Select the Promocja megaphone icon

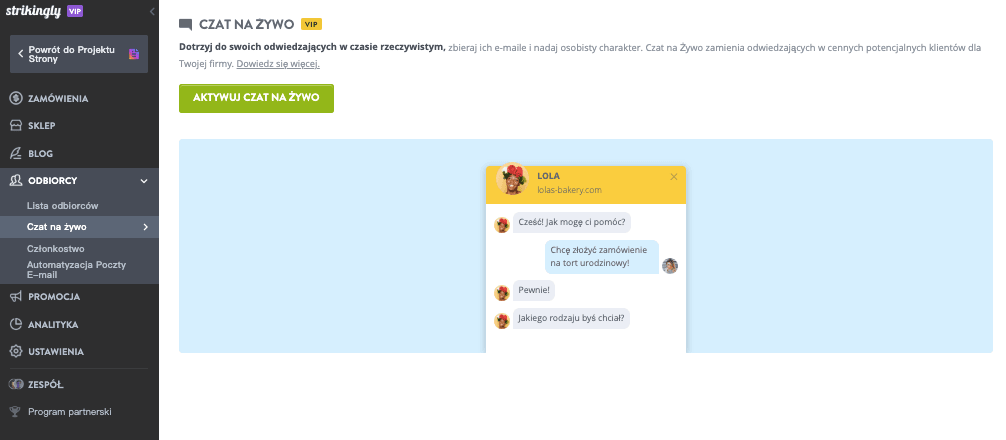[x=16, y=296]
